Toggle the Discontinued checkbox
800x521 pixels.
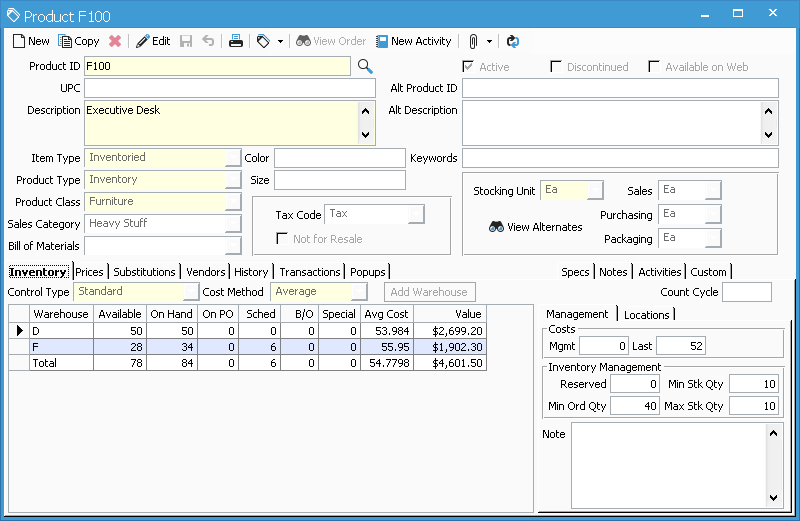pyautogui.click(x=556, y=67)
